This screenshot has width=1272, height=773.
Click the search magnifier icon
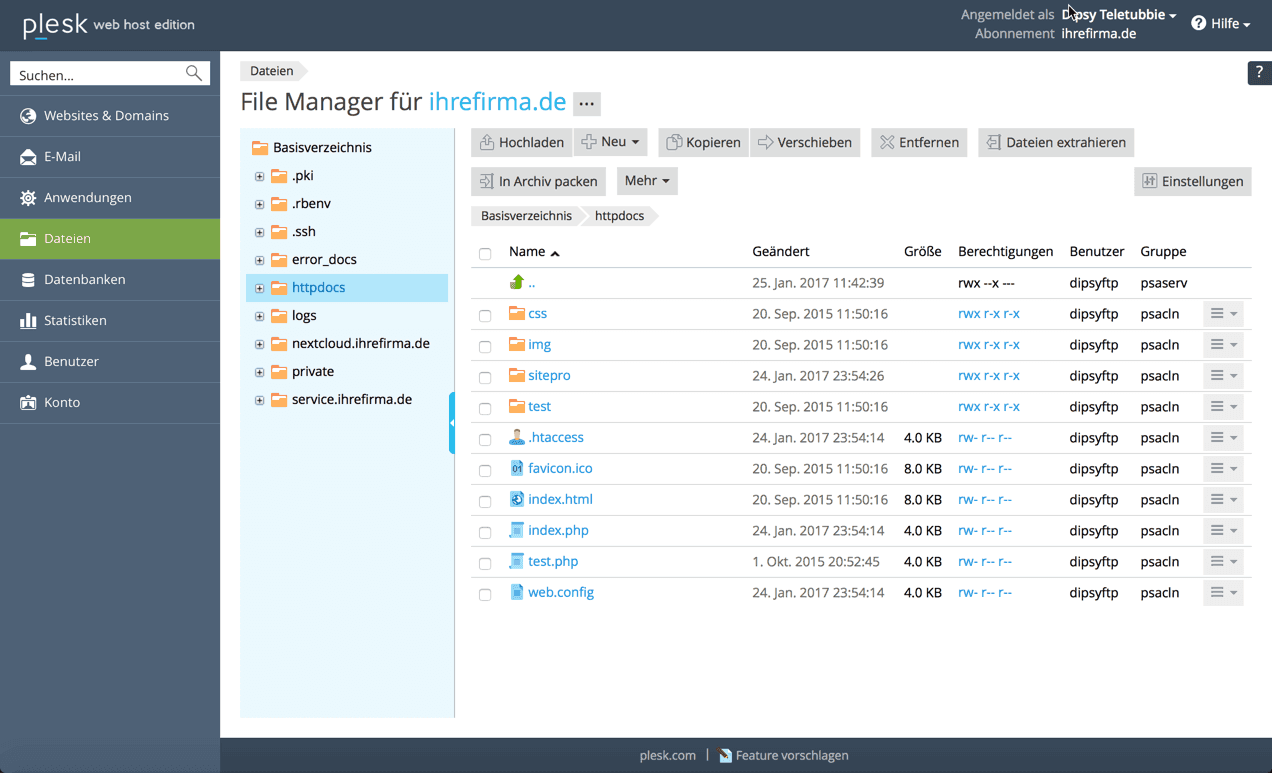[194, 73]
